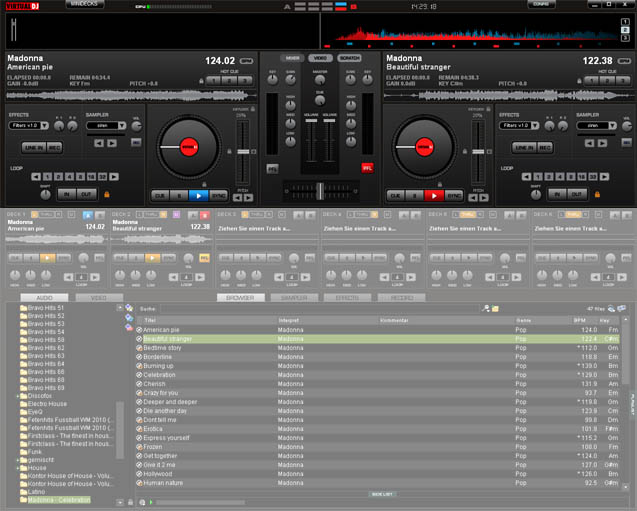Open the SAMPLER tab in browser area
The image size is (637, 511).
point(295,298)
